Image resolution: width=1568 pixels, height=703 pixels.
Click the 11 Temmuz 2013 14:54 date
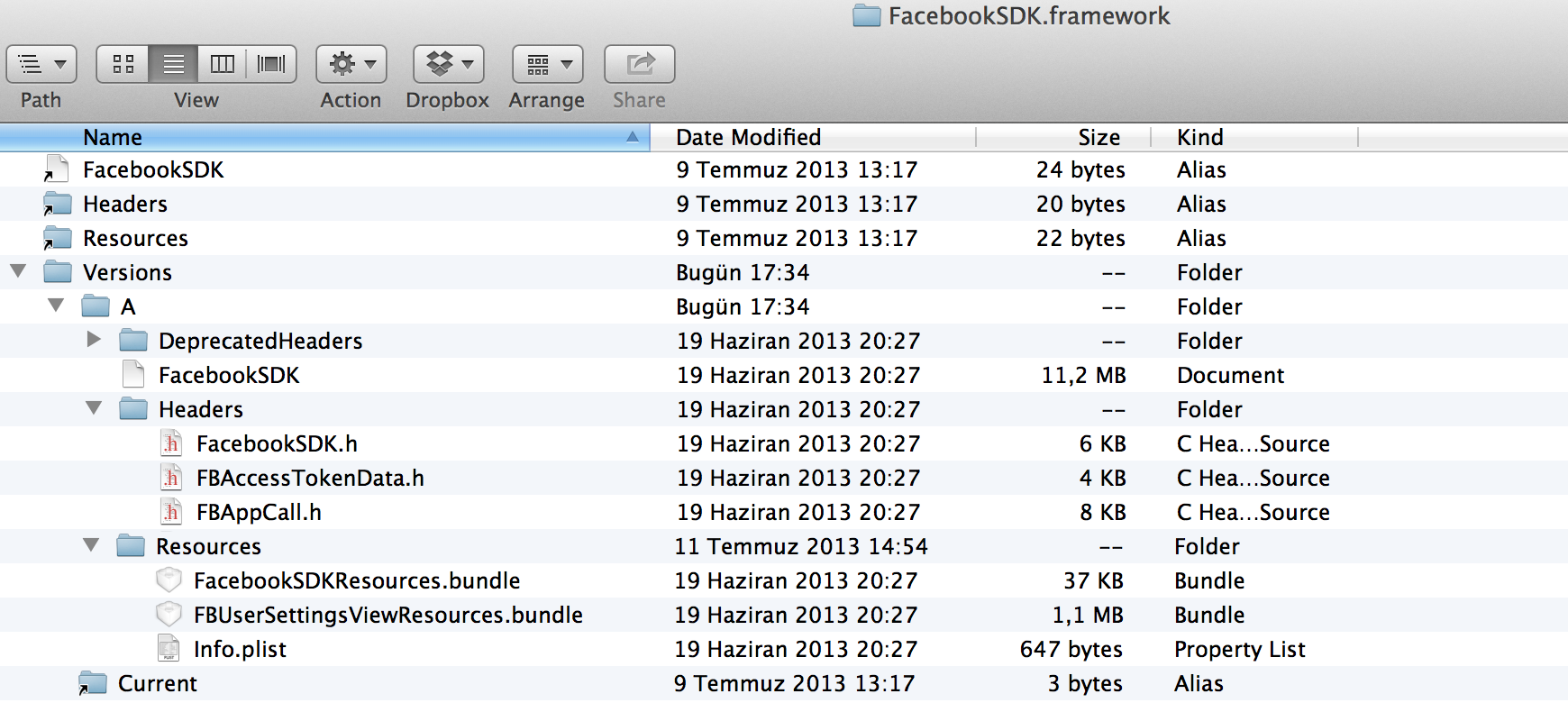click(801, 546)
